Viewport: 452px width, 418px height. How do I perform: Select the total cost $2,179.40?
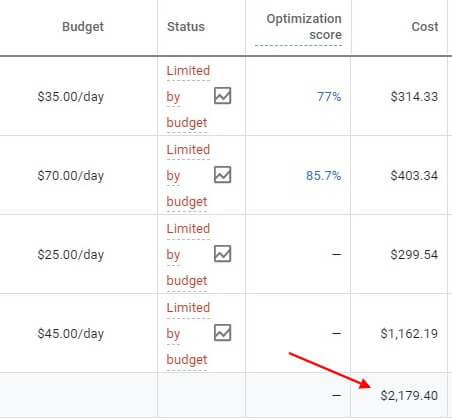tap(409, 396)
